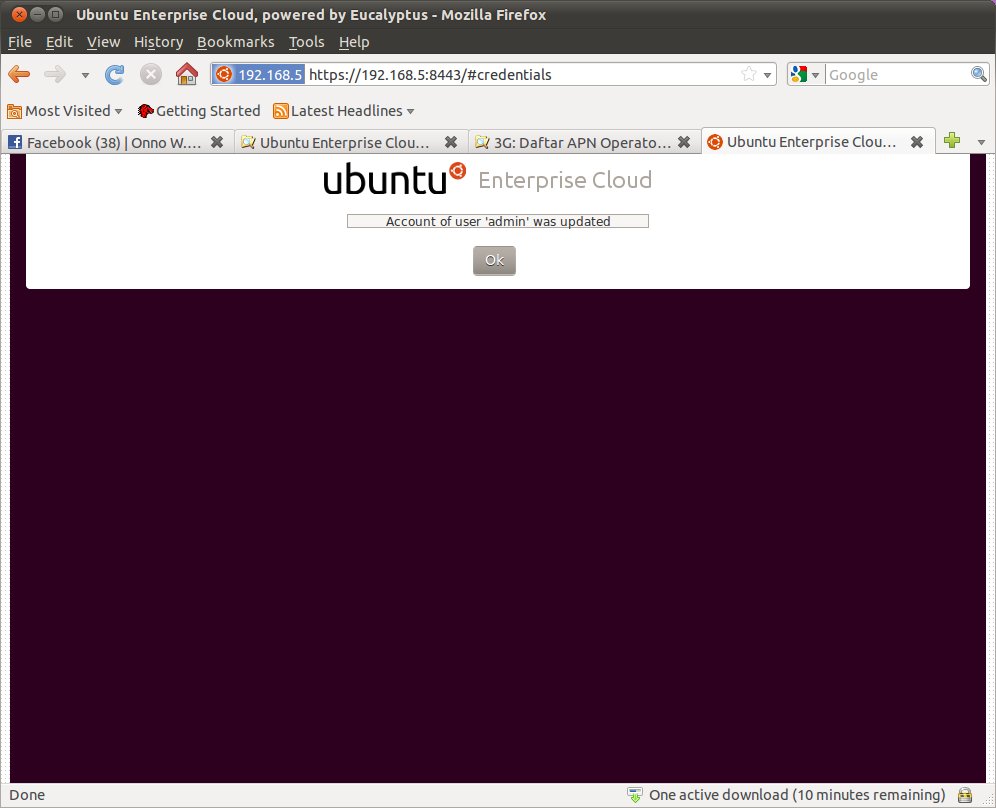Open the back/forward history dropdown arrow

pos(85,75)
